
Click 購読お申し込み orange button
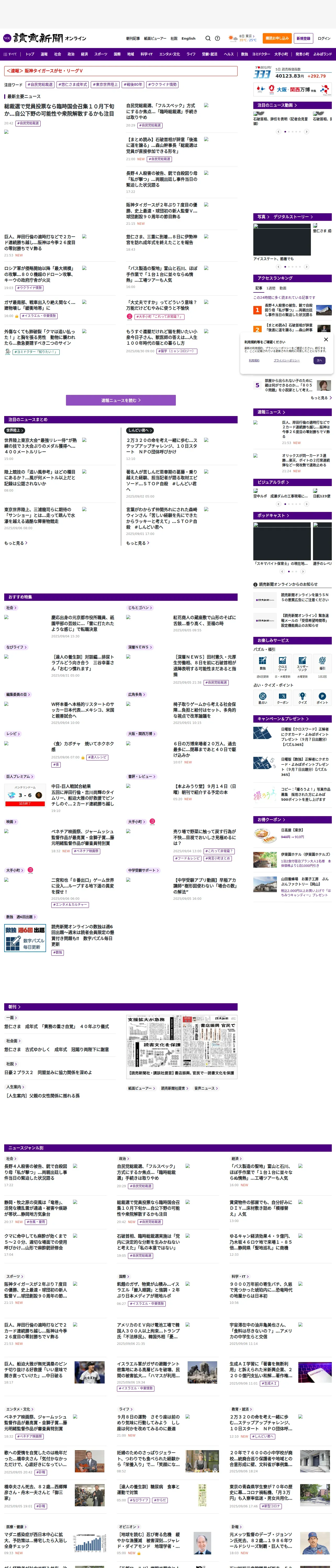pyautogui.click(x=277, y=38)
